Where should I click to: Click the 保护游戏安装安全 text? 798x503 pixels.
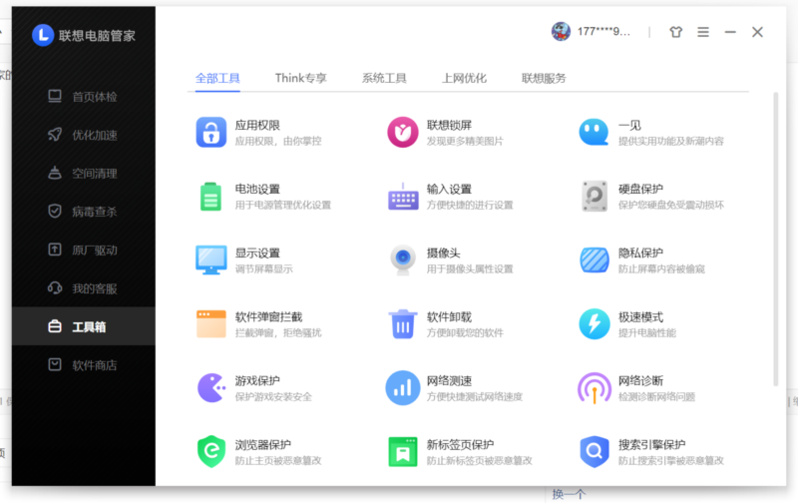(x=273, y=397)
